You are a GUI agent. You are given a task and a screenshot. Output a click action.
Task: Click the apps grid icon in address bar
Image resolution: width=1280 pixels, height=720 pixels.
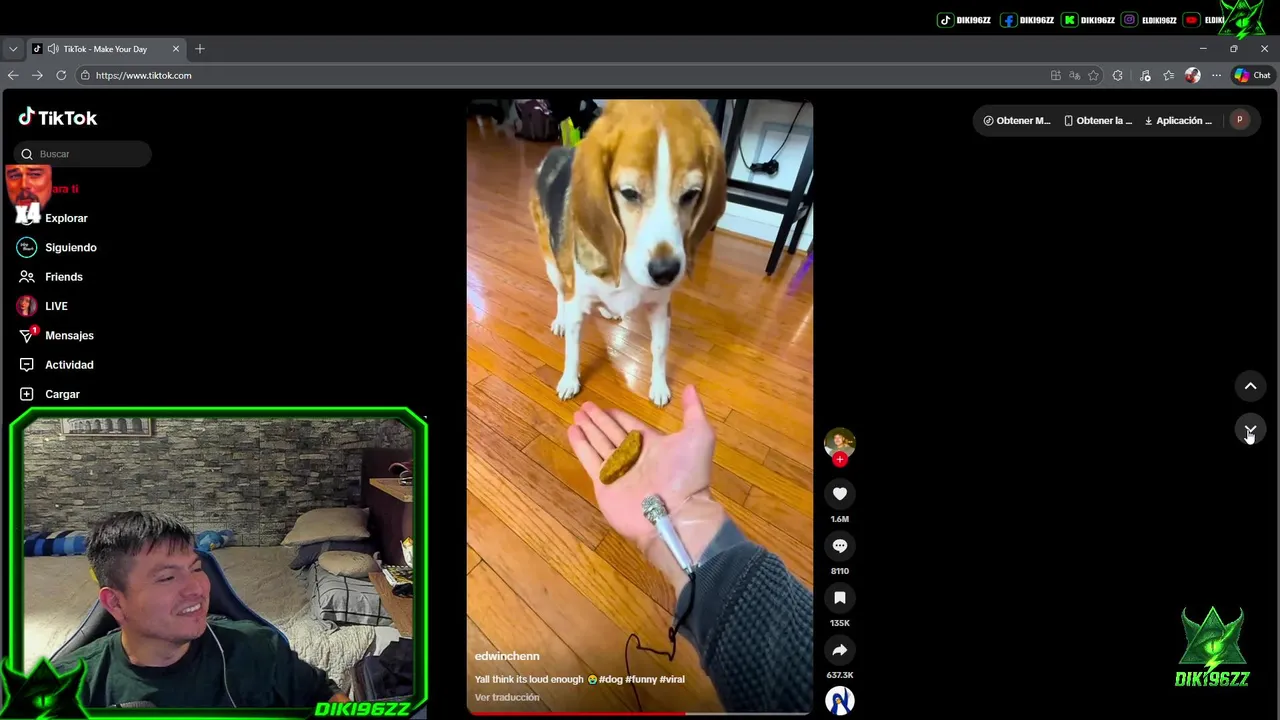point(1056,75)
